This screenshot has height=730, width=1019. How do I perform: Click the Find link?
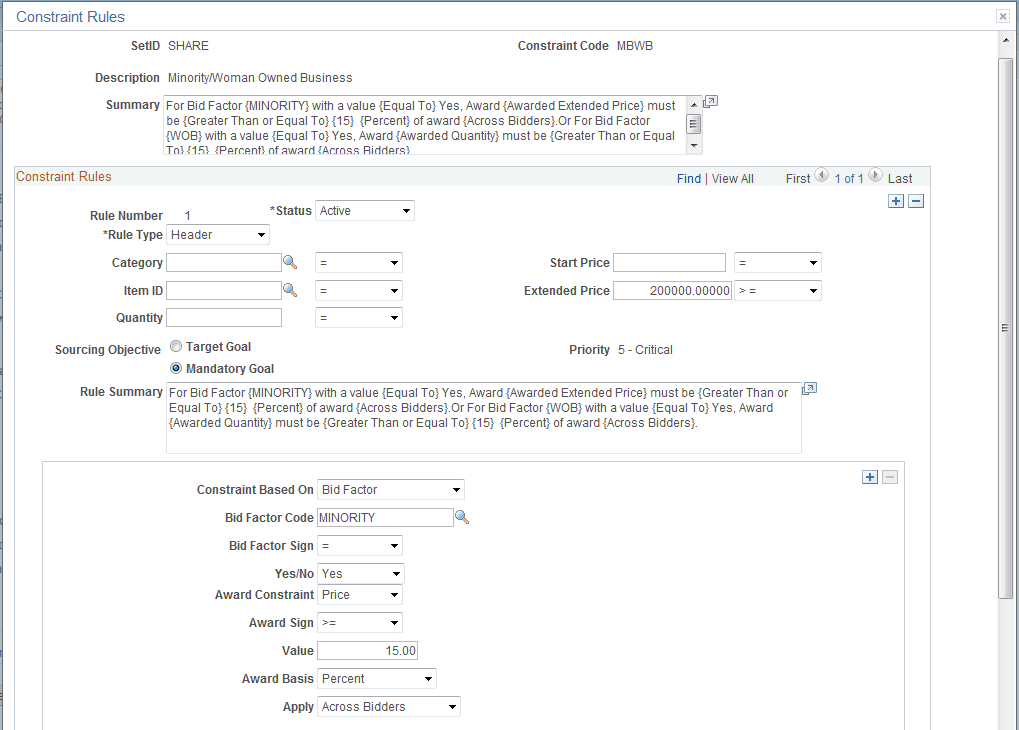(x=688, y=178)
